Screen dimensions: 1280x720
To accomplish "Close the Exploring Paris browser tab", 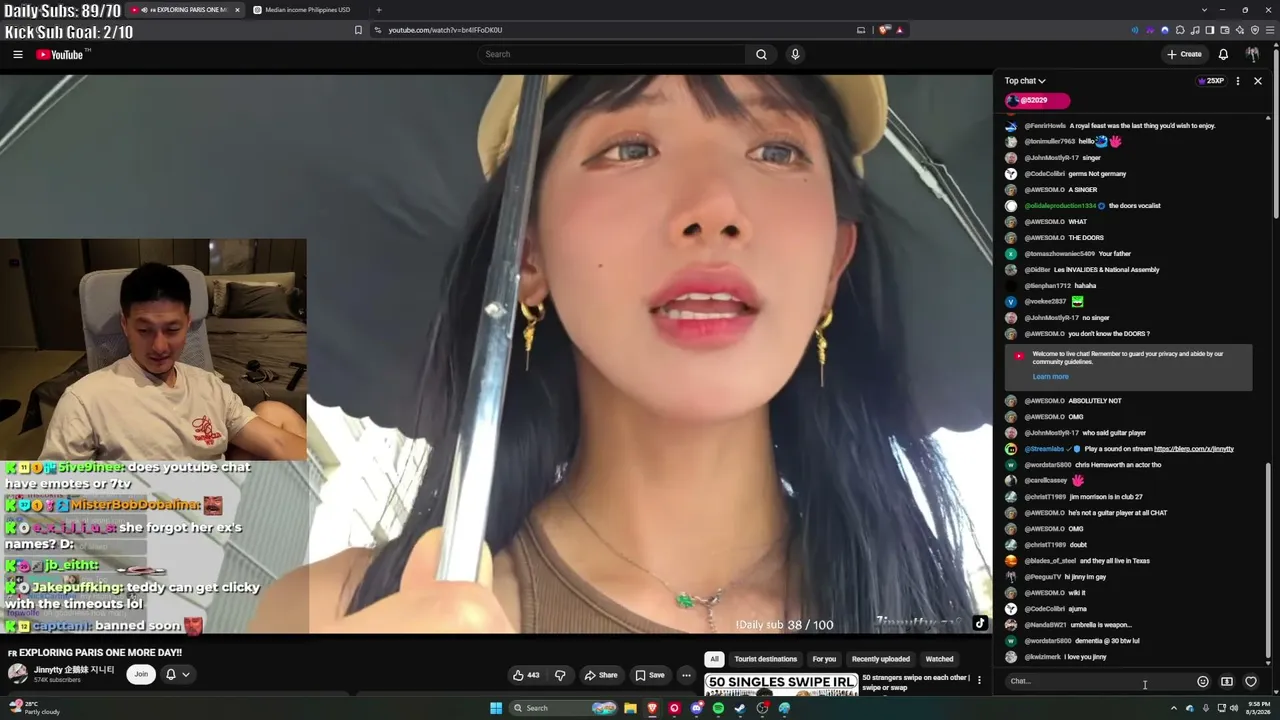I will tap(237, 10).
